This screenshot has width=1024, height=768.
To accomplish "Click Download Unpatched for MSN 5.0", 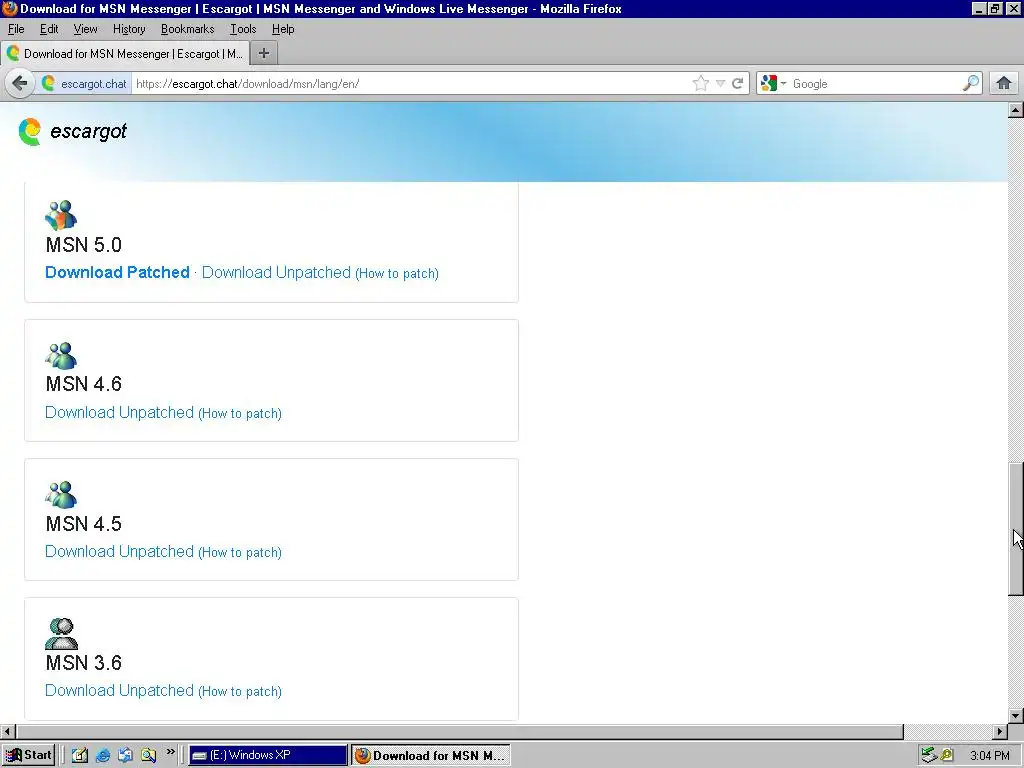I will 276,272.
